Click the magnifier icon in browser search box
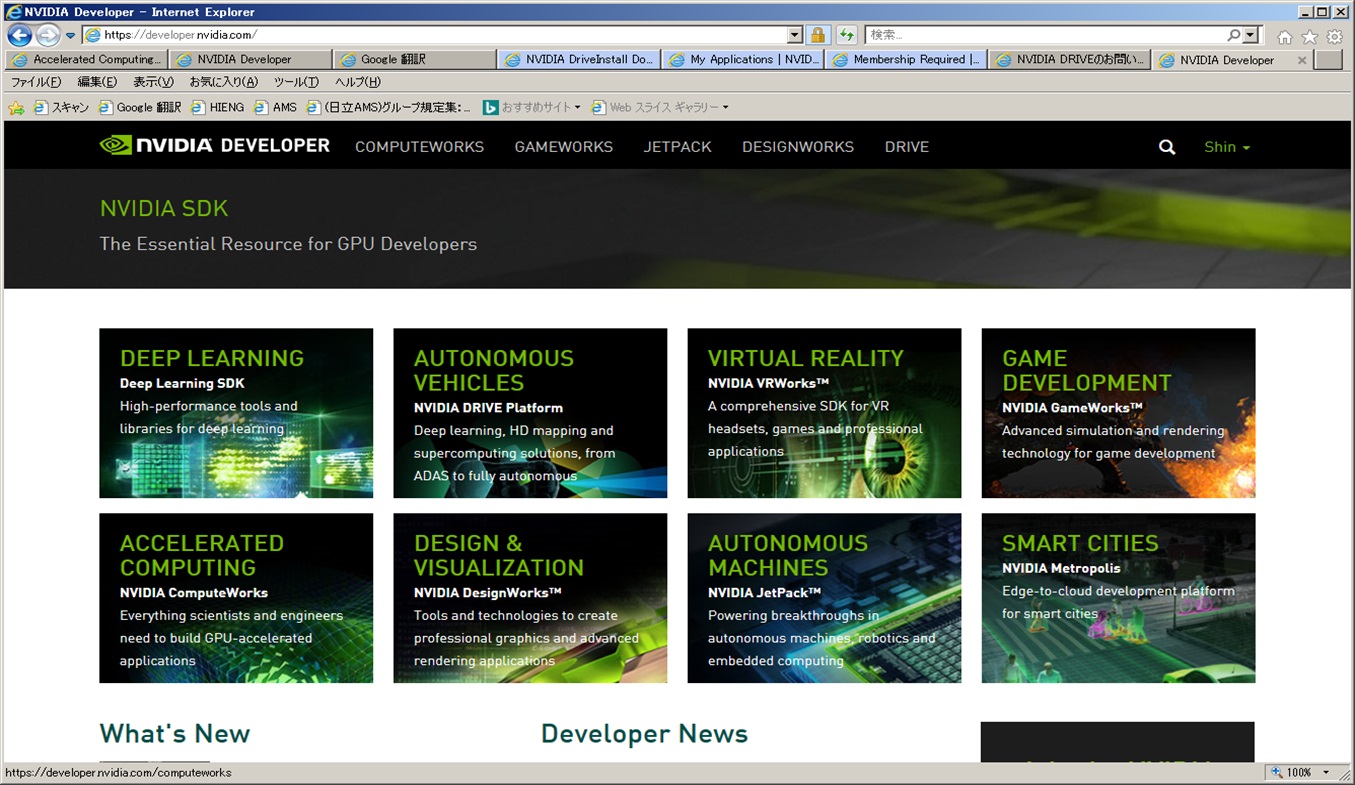The width and height of the screenshot is (1355, 785). click(x=1234, y=35)
